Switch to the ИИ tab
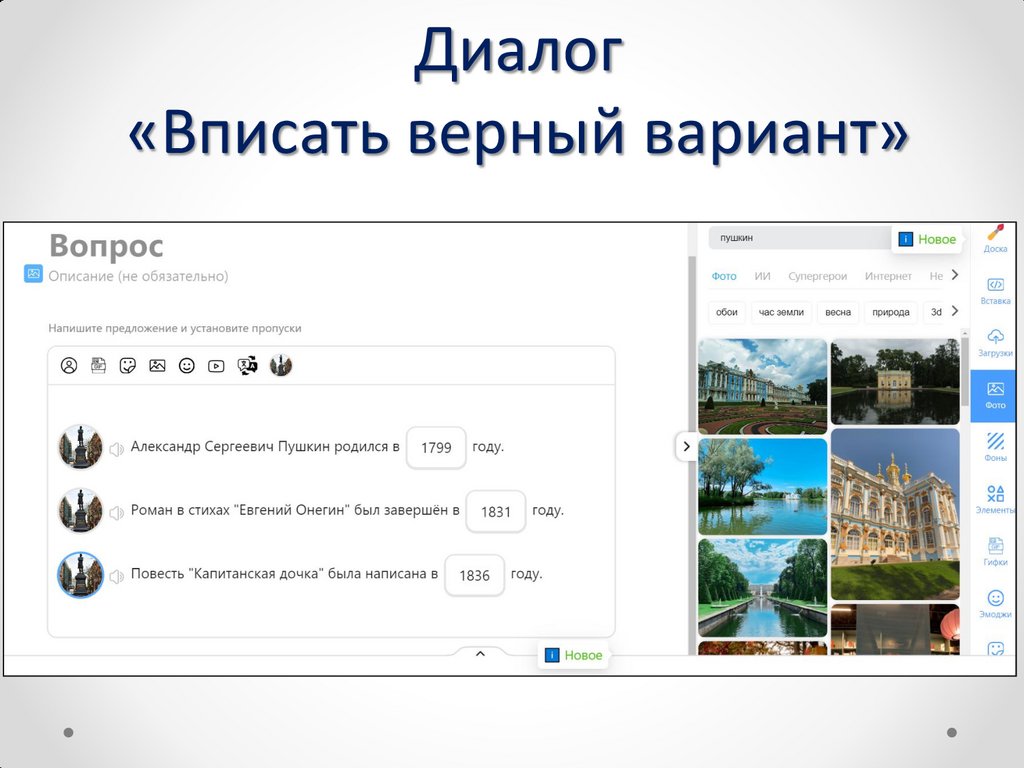Screen dimensions: 1024x768 [x=762, y=276]
